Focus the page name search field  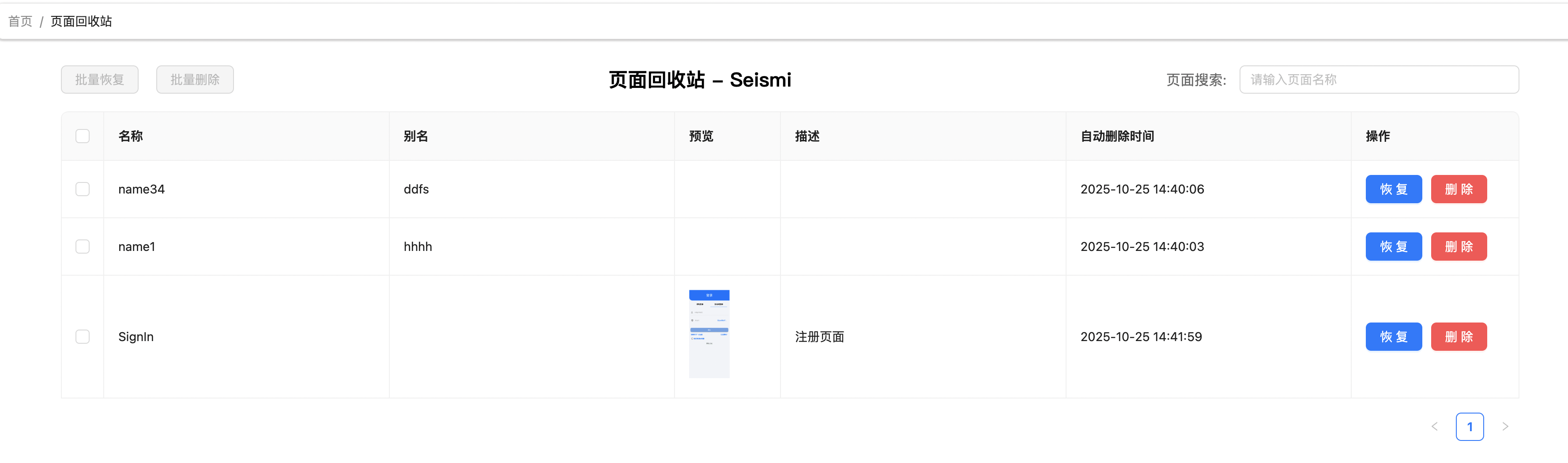(x=1378, y=80)
